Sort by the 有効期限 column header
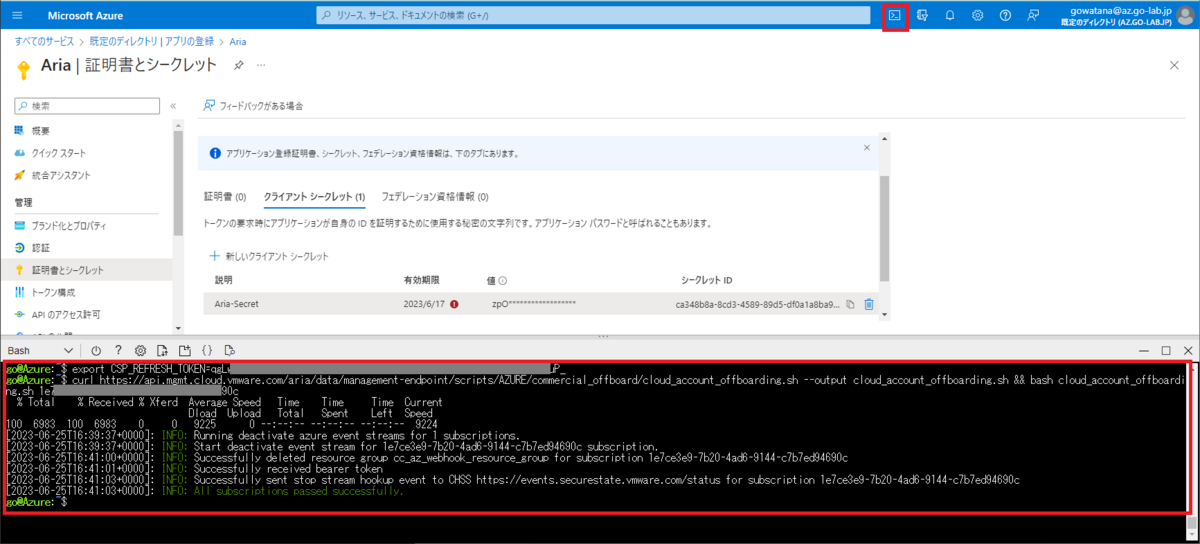Image resolution: width=1200 pixels, height=544 pixels. tap(421, 281)
